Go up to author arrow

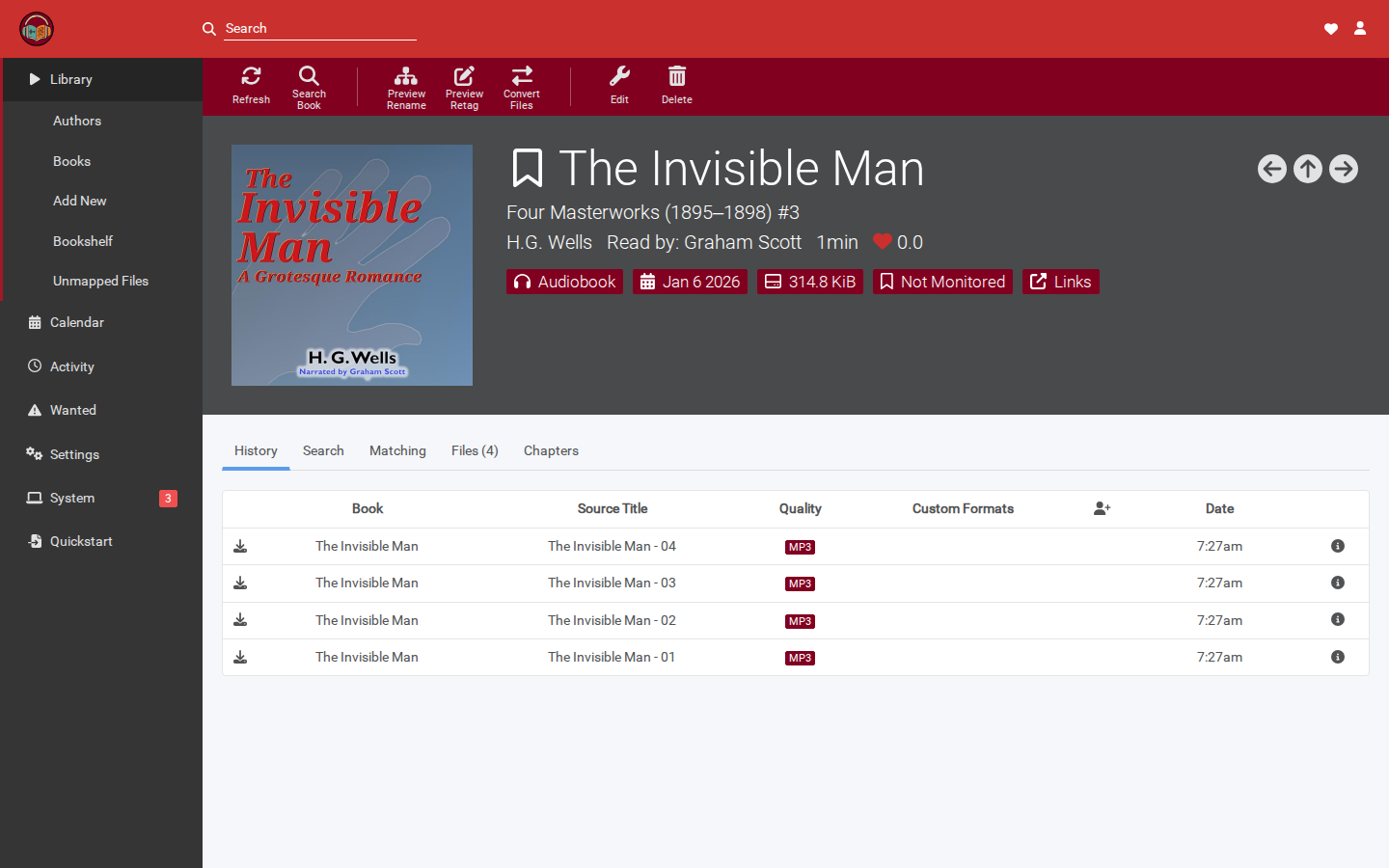[x=1308, y=169]
